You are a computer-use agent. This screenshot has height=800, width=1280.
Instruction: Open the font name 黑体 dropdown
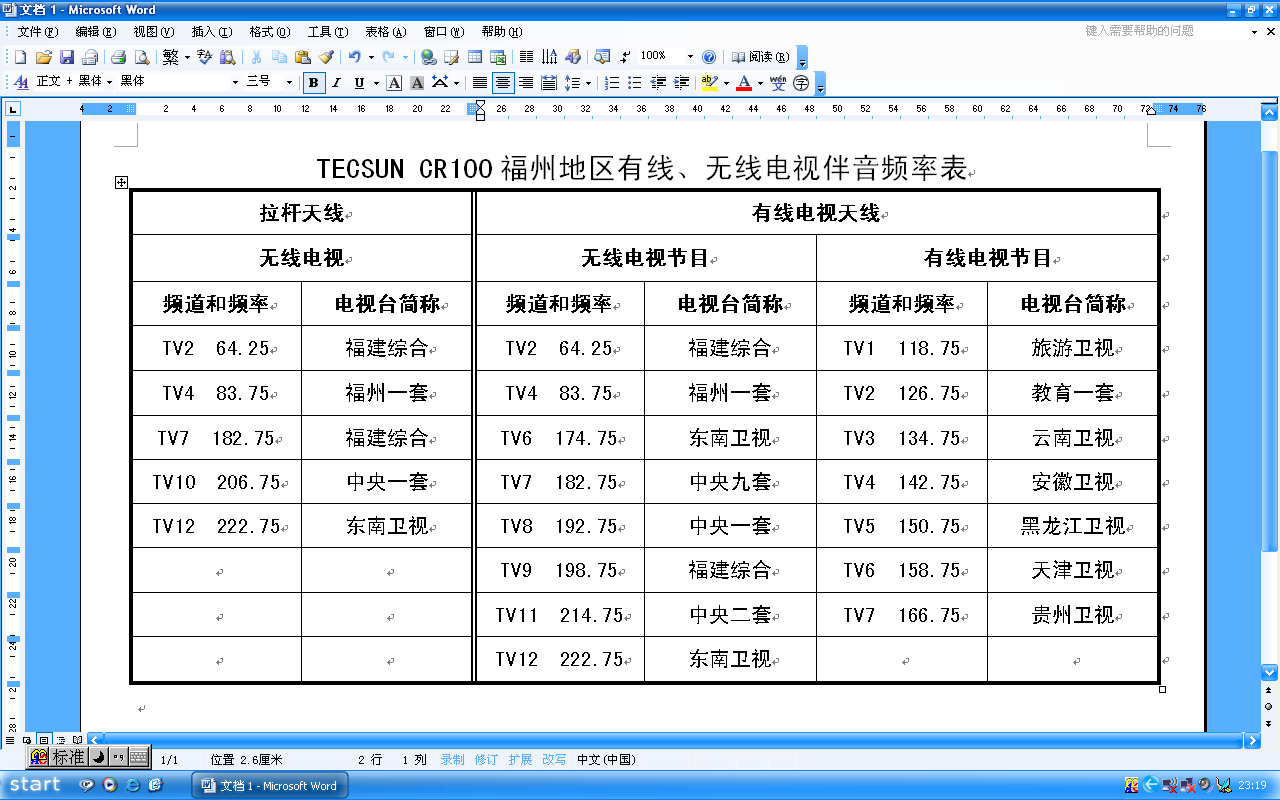235,82
